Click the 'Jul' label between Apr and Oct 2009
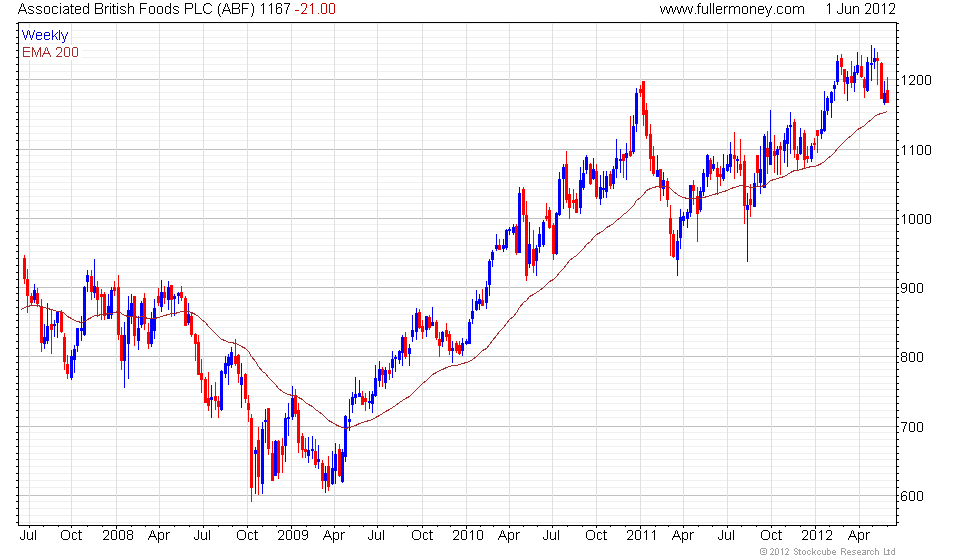980x560 pixels. point(376,535)
